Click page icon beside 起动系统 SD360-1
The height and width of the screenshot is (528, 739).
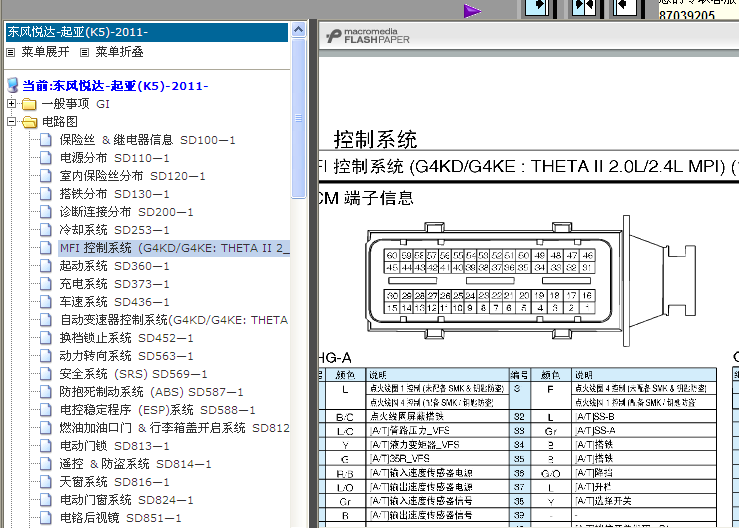(x=46, y=266)
